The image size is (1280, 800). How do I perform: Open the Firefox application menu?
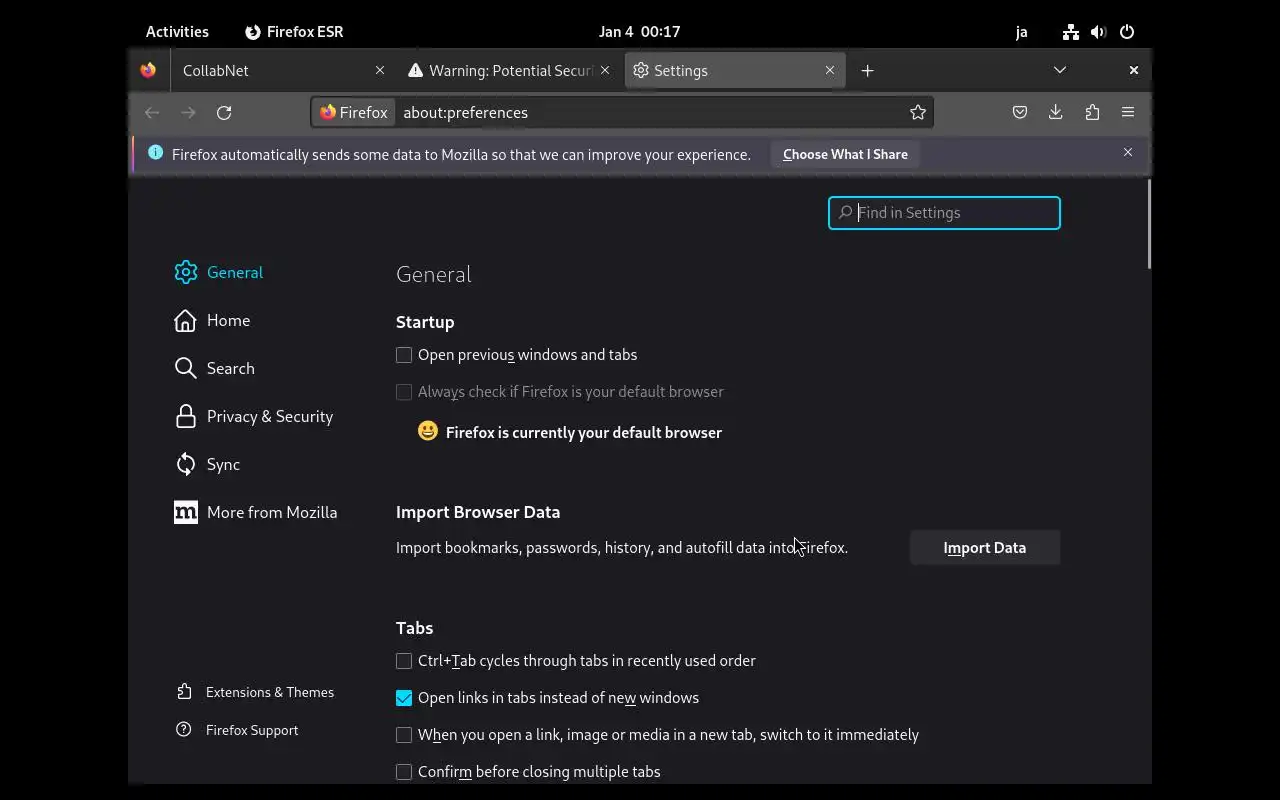(x=1128, y=113)
